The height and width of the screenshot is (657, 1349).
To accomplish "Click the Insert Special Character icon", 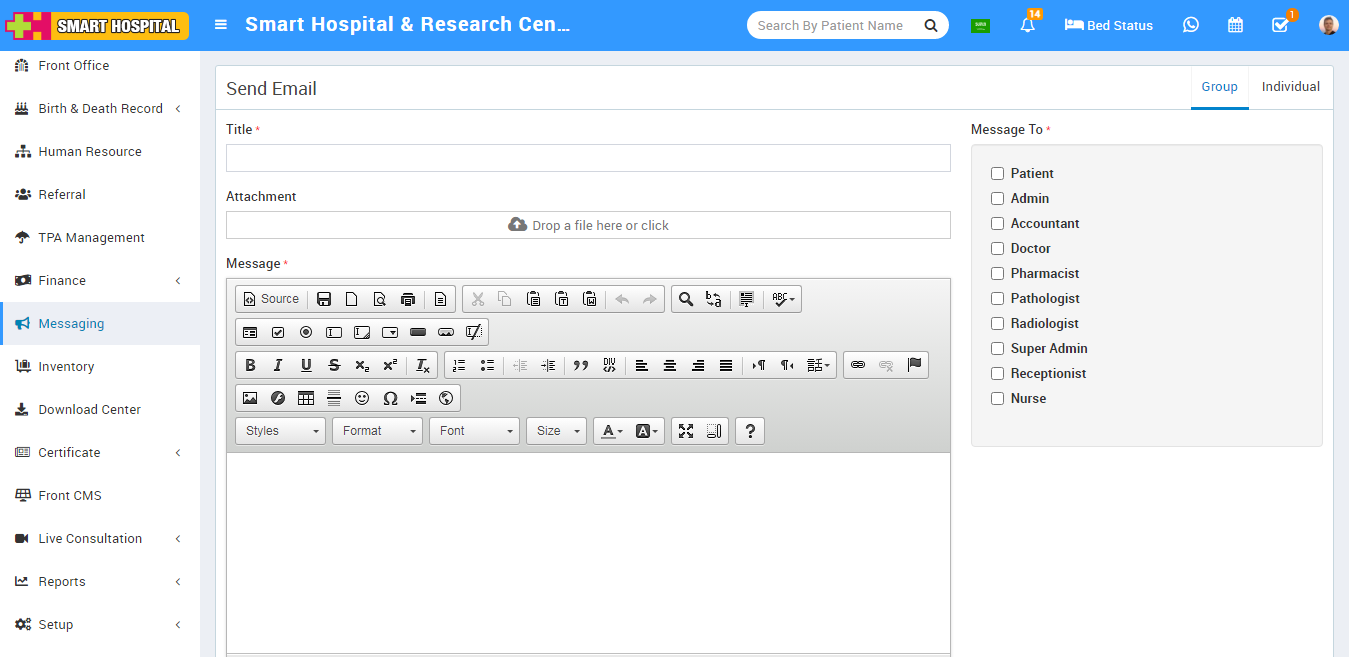I will click(x=390, y=397).
